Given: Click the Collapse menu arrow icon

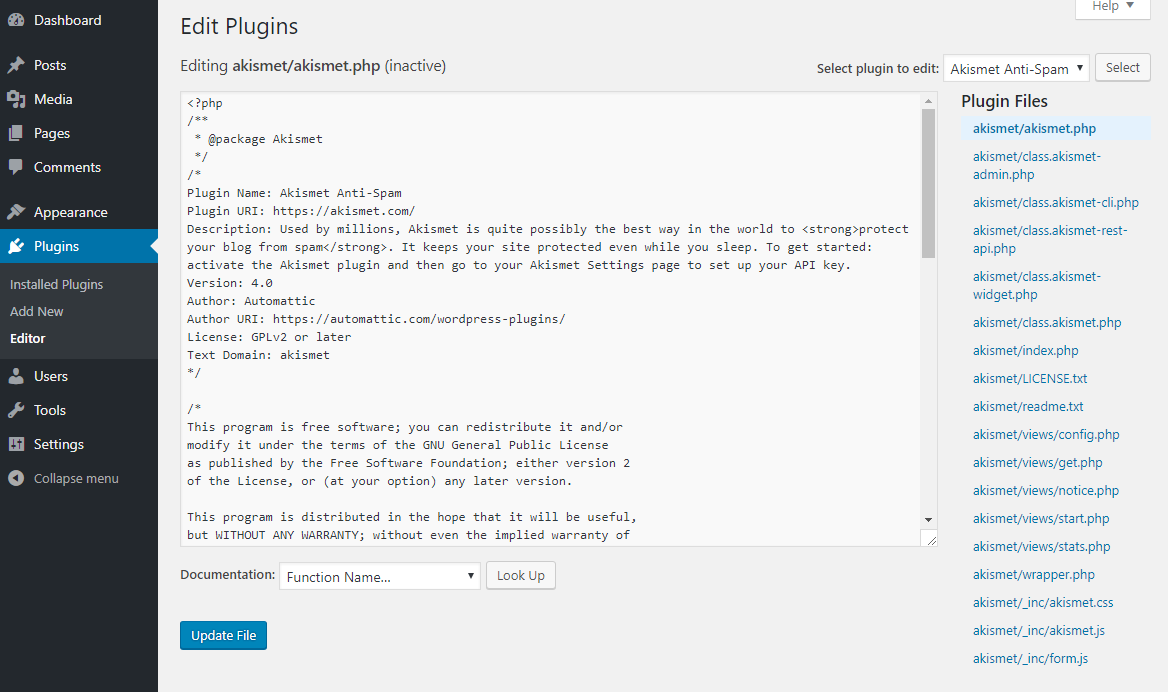Looking at the screenshot, I should click(16, 478).
